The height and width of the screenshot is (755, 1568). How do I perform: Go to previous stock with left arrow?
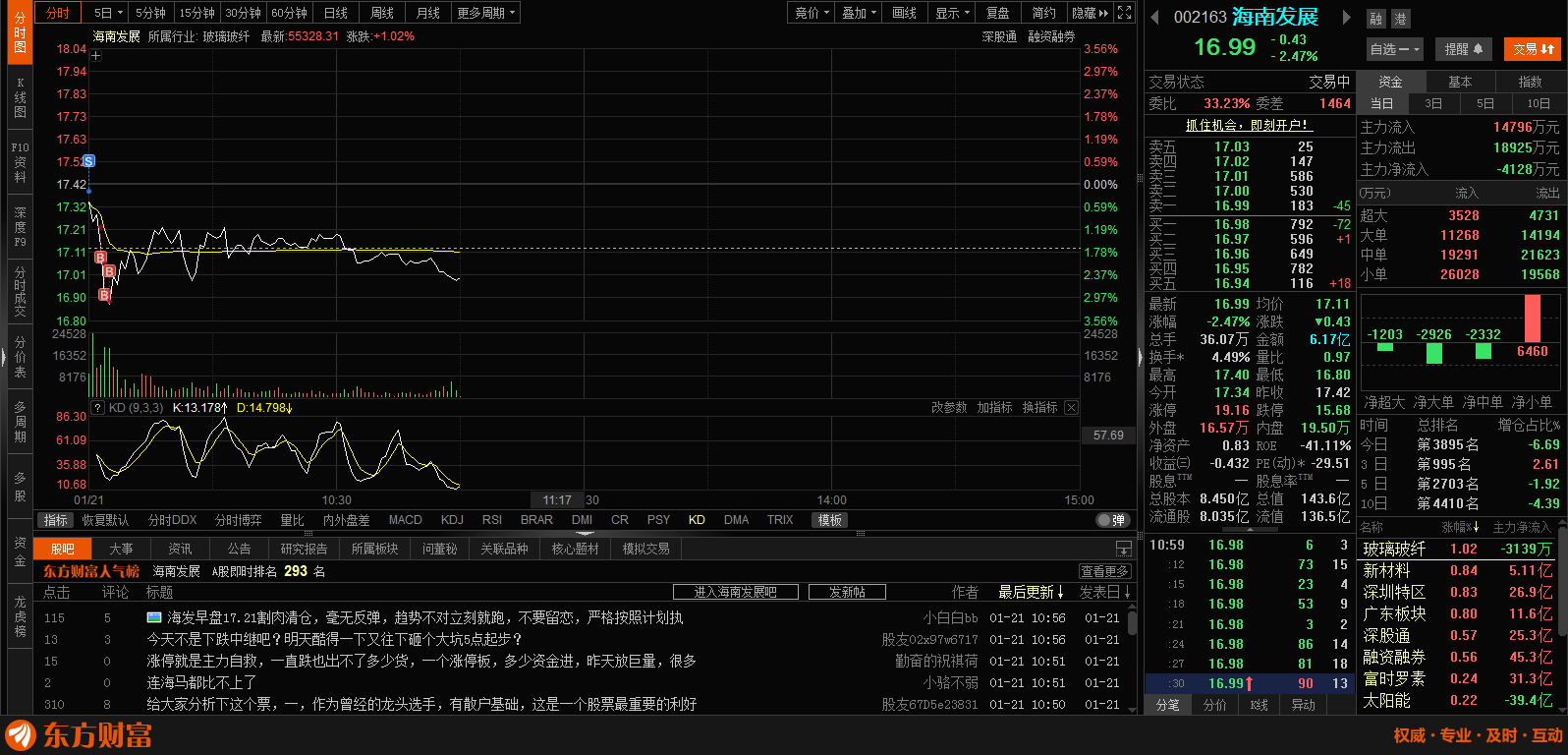[1155, 17]
